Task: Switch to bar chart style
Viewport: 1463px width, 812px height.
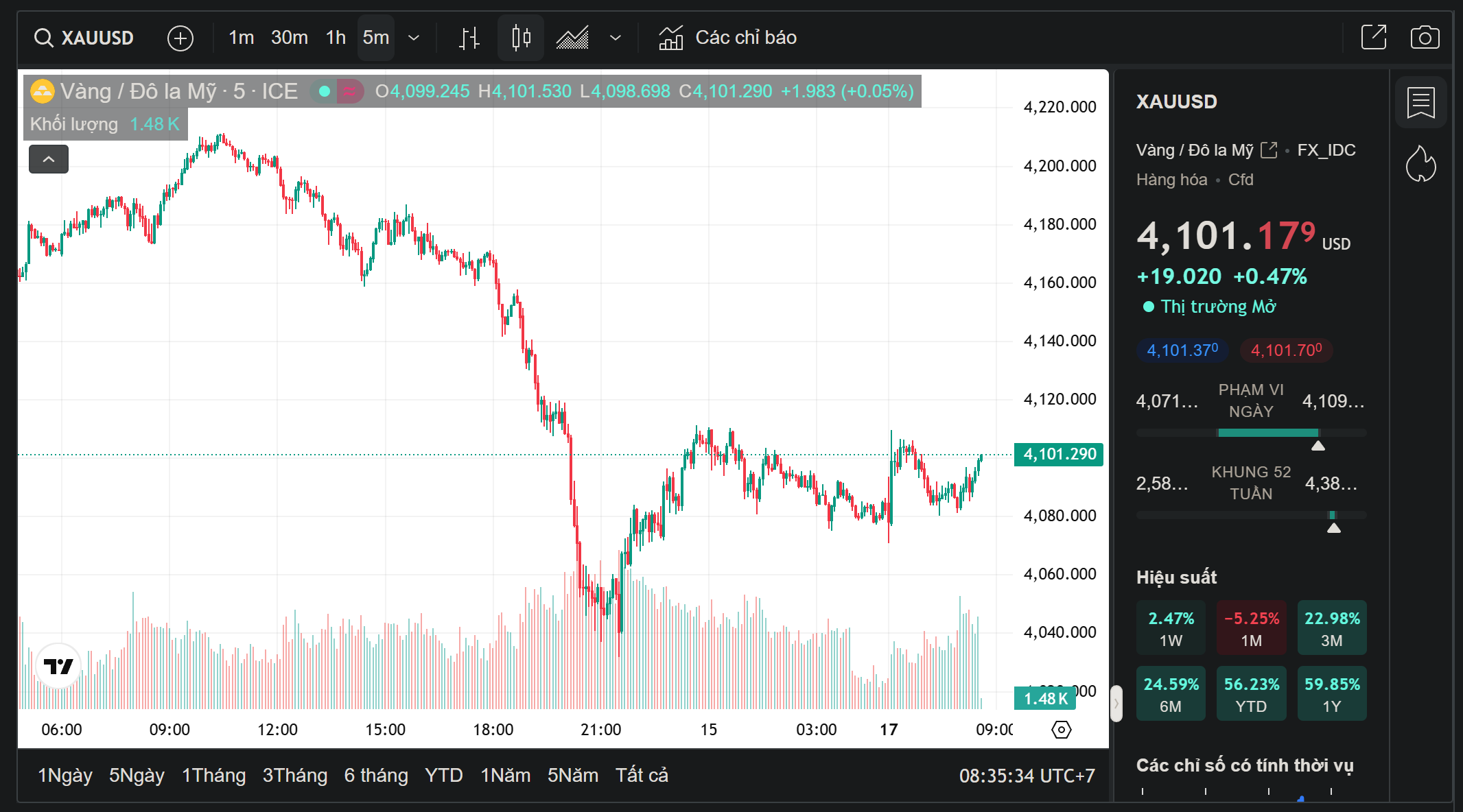Action: coord(469,38)
